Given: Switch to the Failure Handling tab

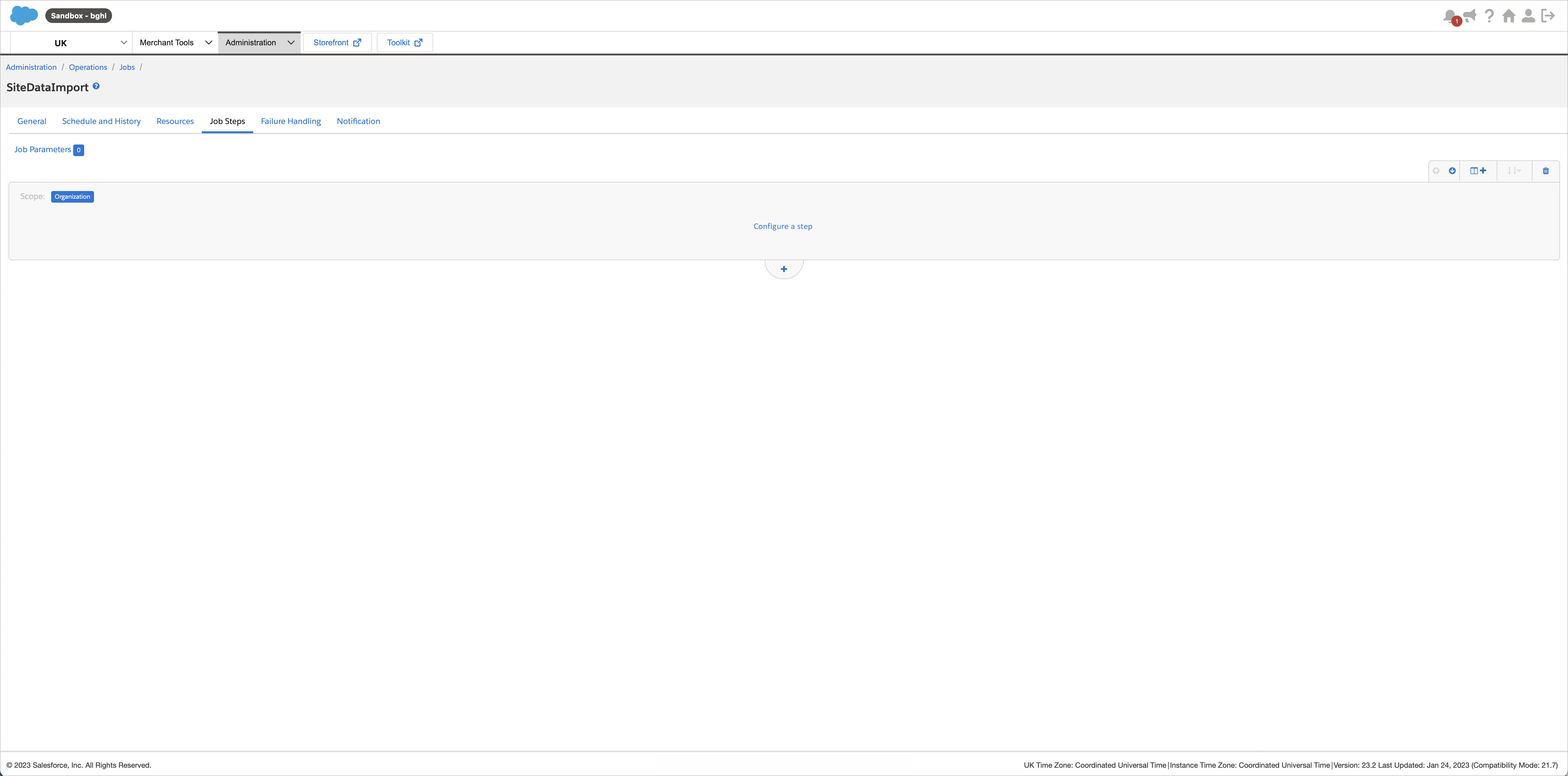Looking at the screenshot, I should [291, 121].
